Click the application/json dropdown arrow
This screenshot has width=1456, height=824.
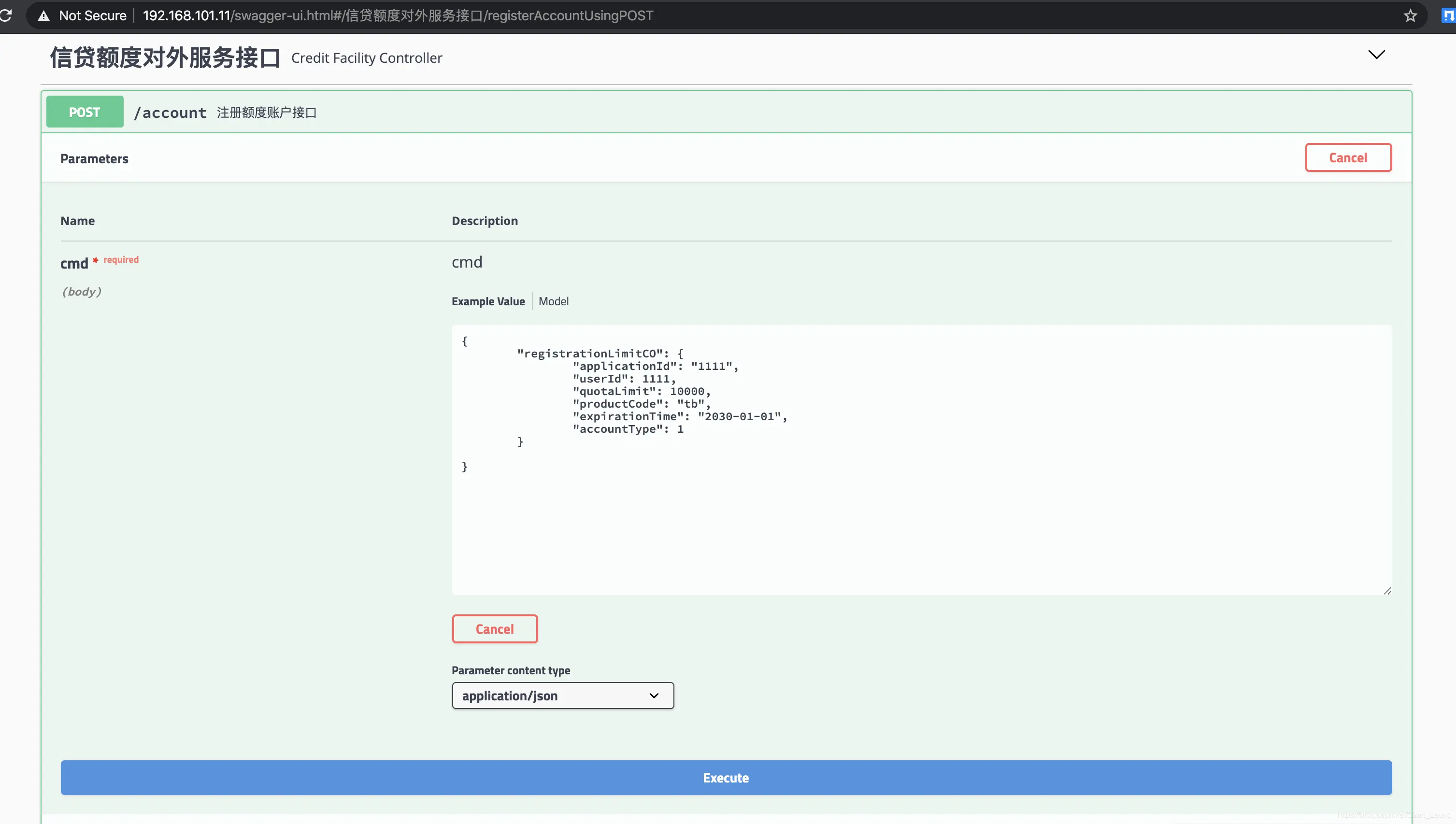click(x=654, y=696)
